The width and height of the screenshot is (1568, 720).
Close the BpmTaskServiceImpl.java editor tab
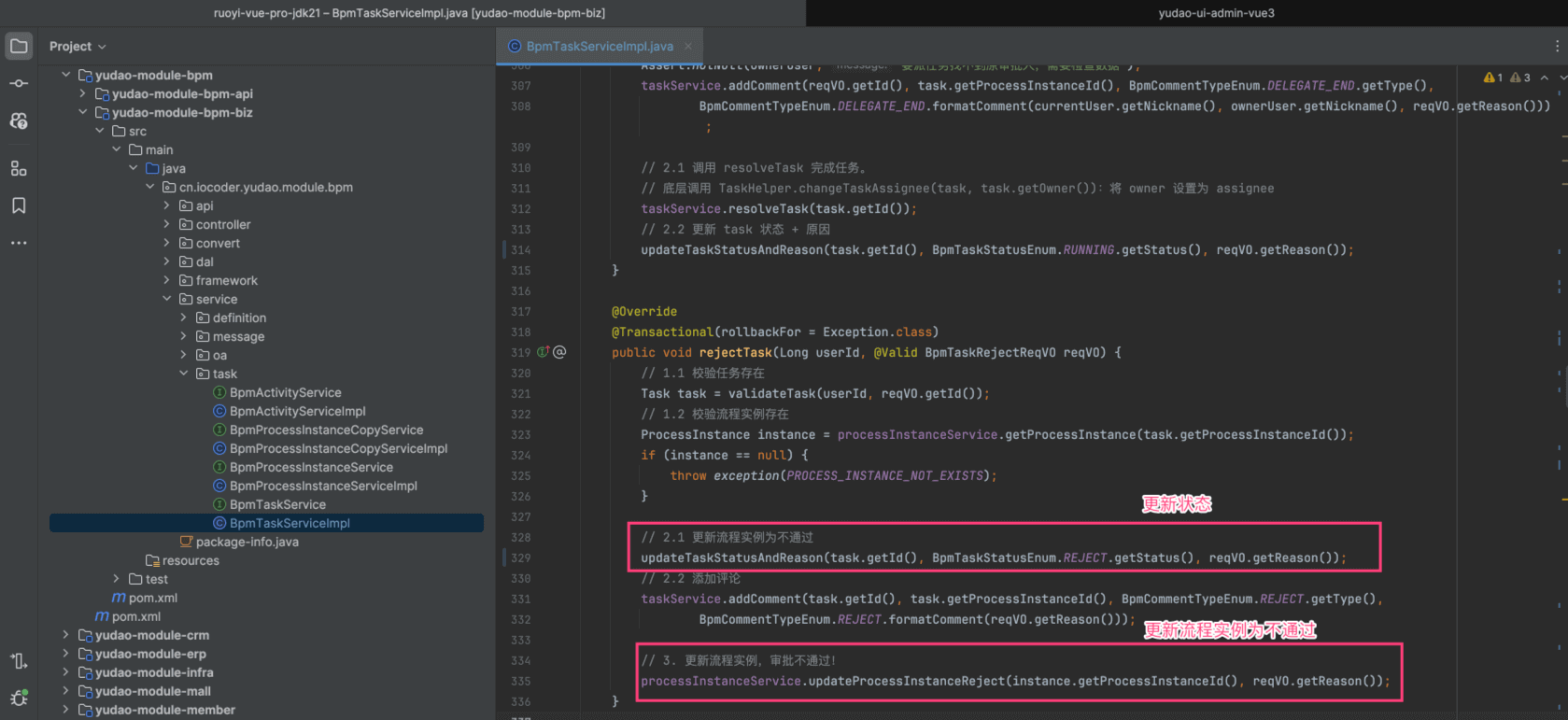(688, 46)
